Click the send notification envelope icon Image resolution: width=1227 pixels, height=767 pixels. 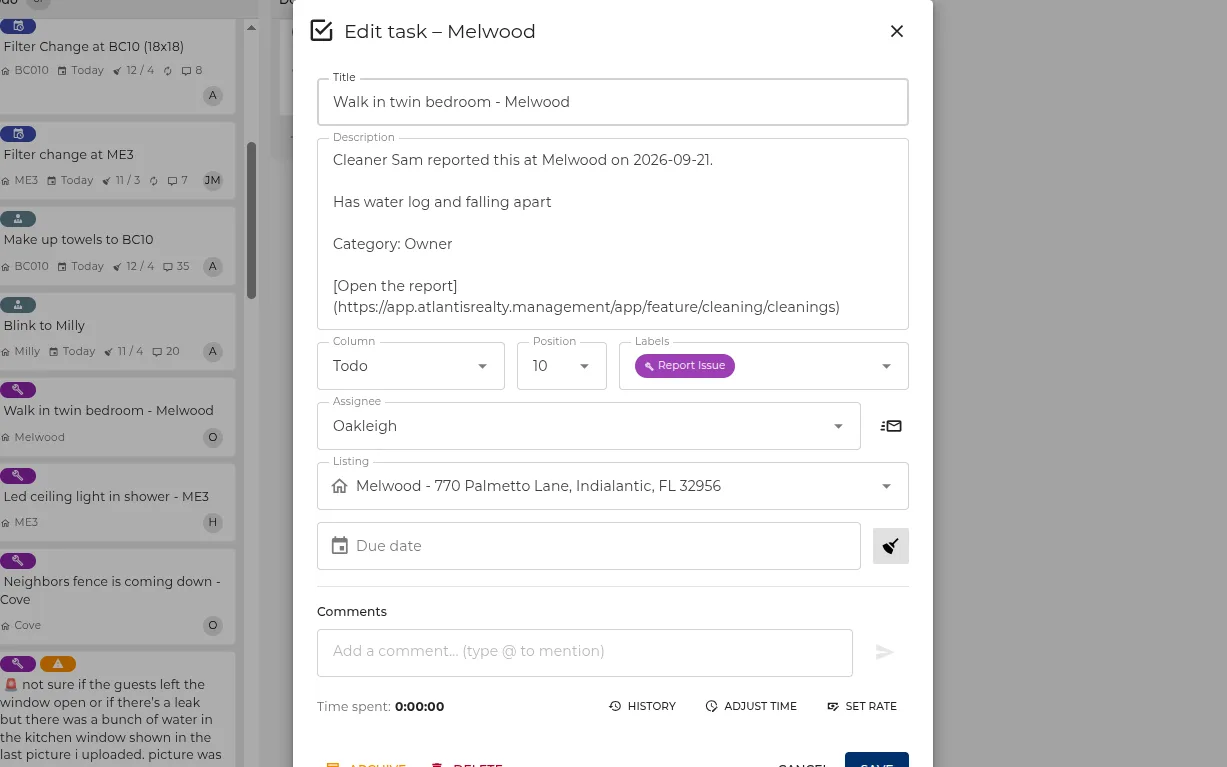click(891, 426)
